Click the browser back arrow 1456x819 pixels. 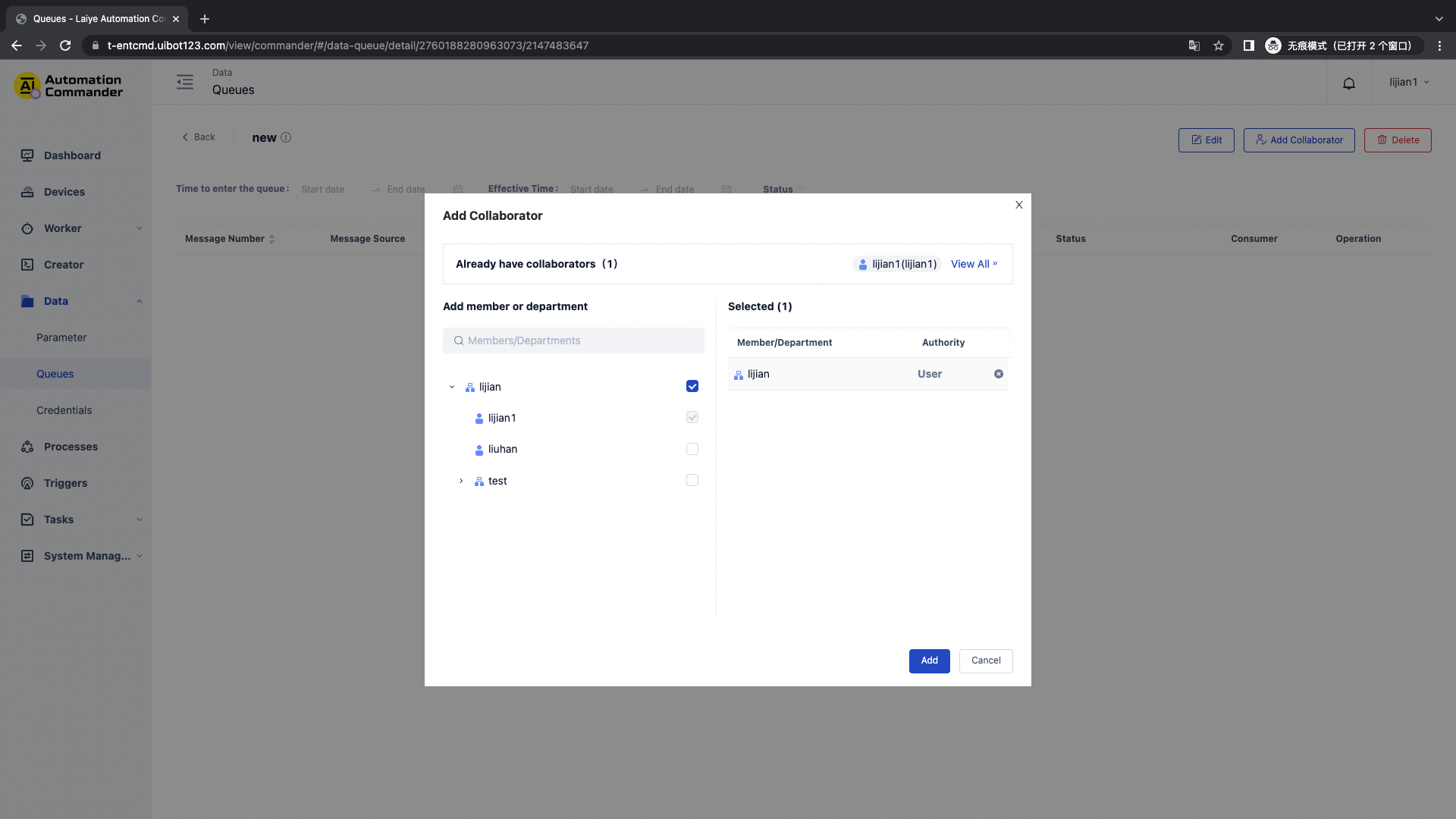(16, 45)
